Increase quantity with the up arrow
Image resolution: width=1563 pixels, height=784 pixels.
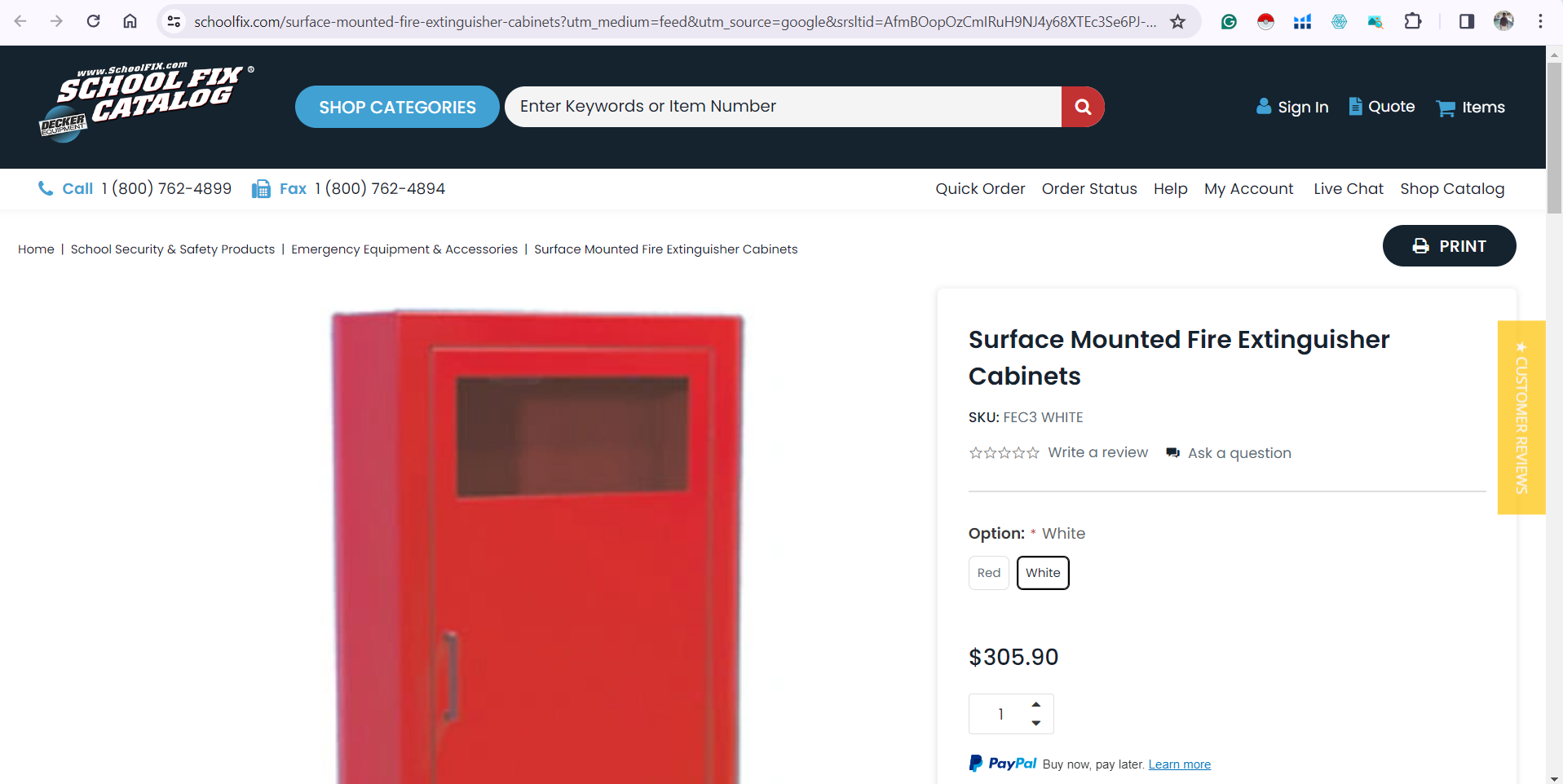[1035, 704]
